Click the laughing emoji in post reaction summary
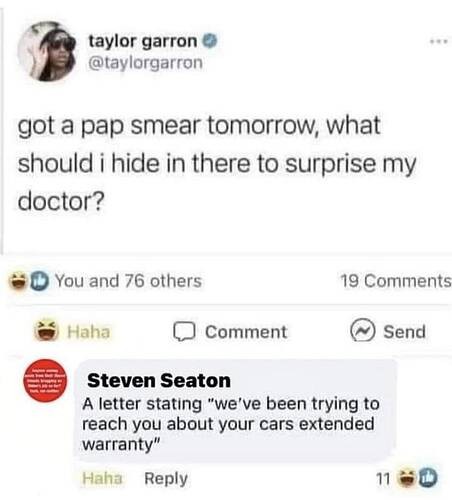 18,281
